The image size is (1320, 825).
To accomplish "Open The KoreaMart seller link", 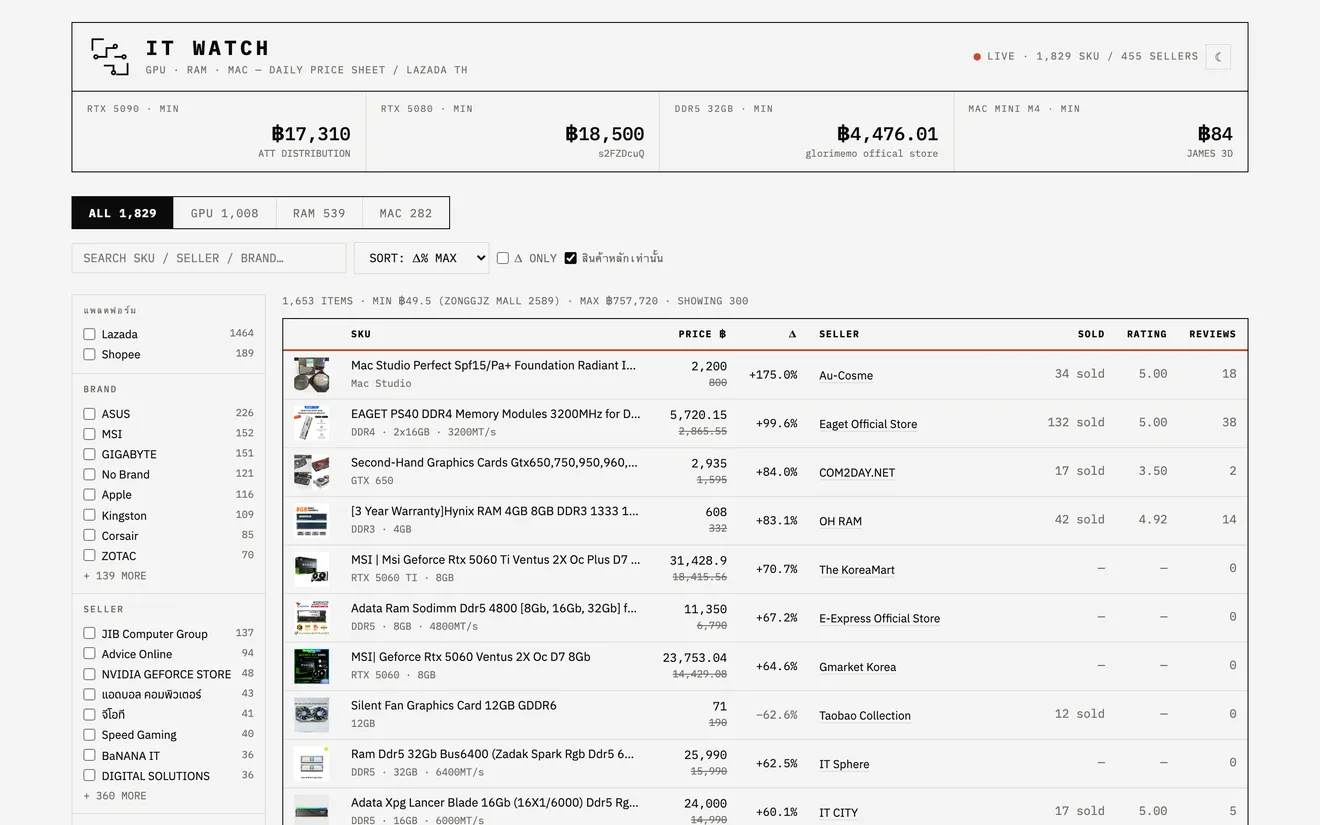I will point(857,570).
